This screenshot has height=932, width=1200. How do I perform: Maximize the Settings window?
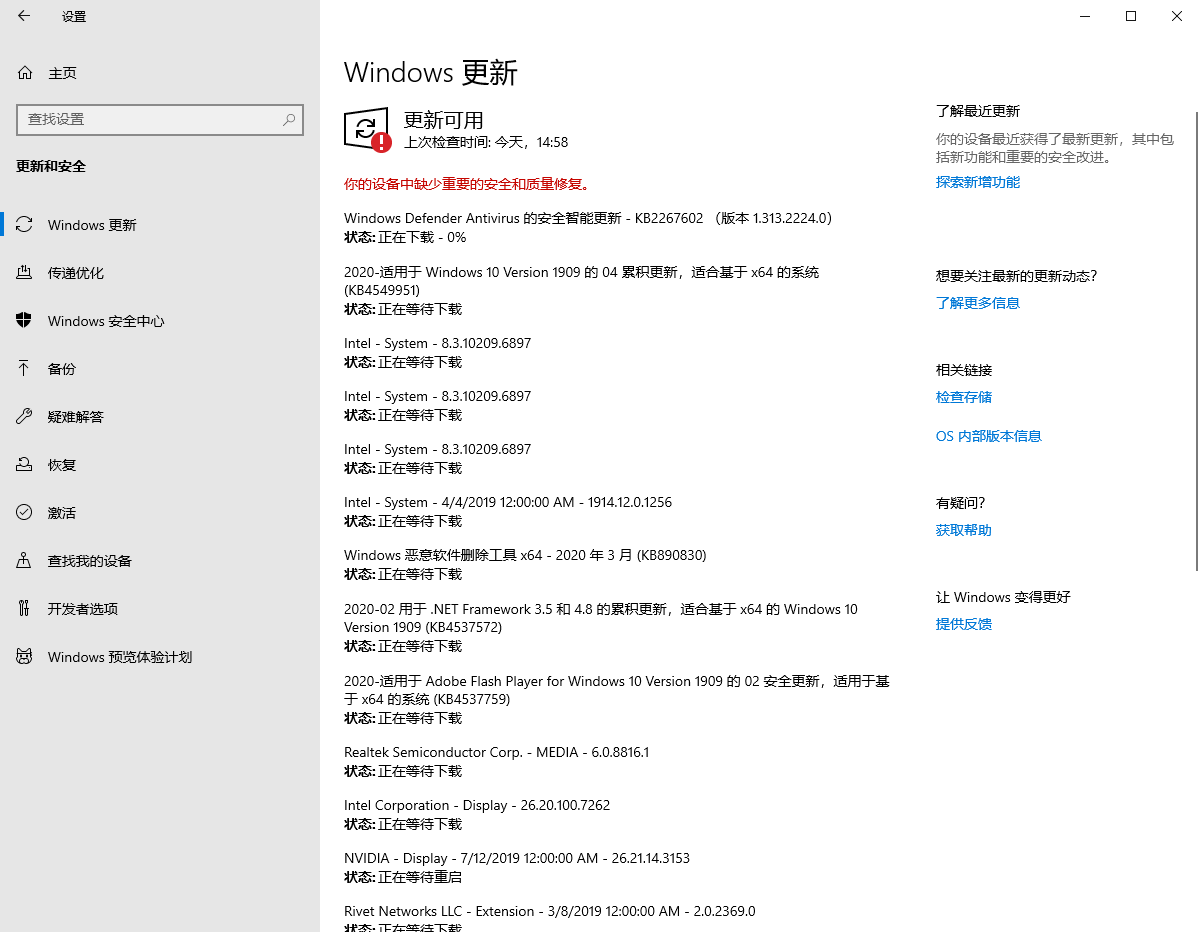[1131, 16]
